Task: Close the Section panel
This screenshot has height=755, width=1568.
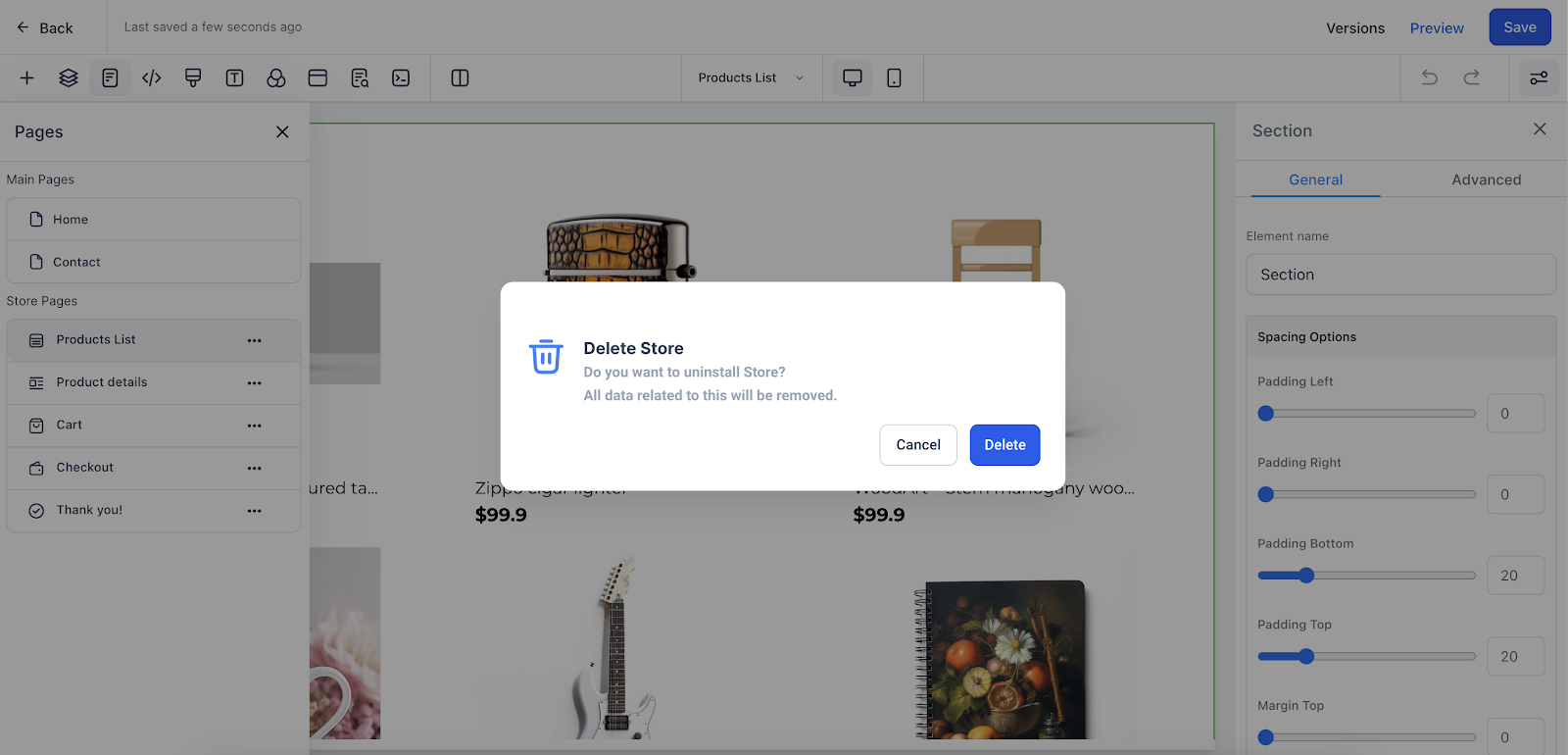Action: [x=1540, y=129]
